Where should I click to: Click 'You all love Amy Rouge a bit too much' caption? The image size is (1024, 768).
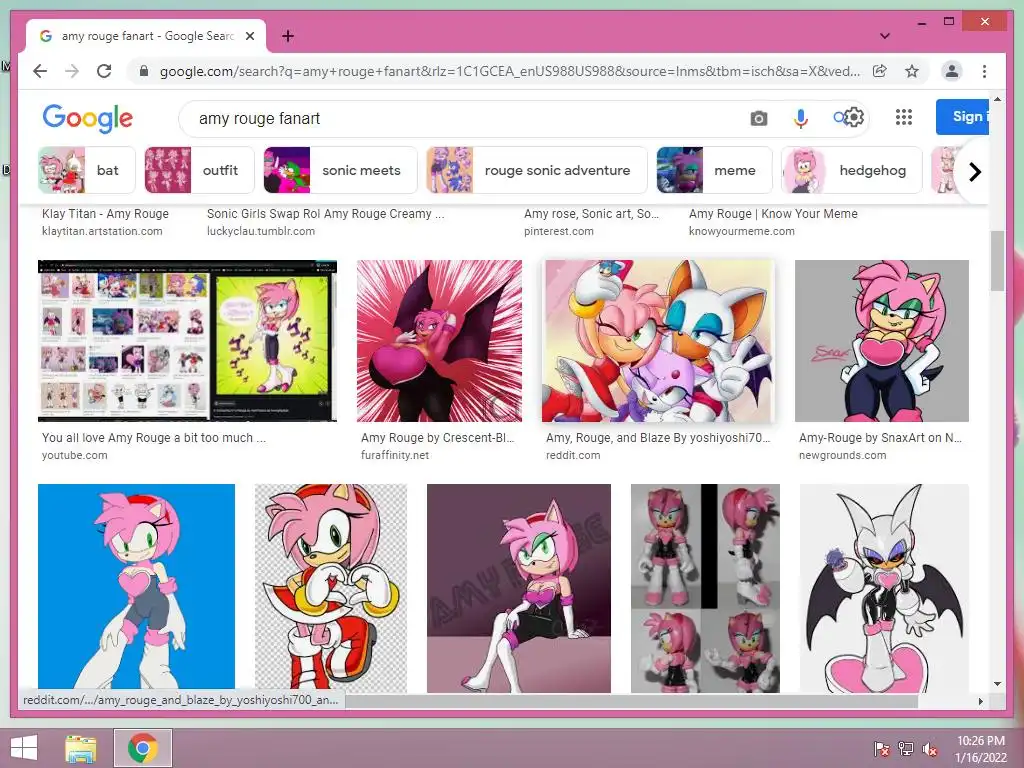(153, 438)
